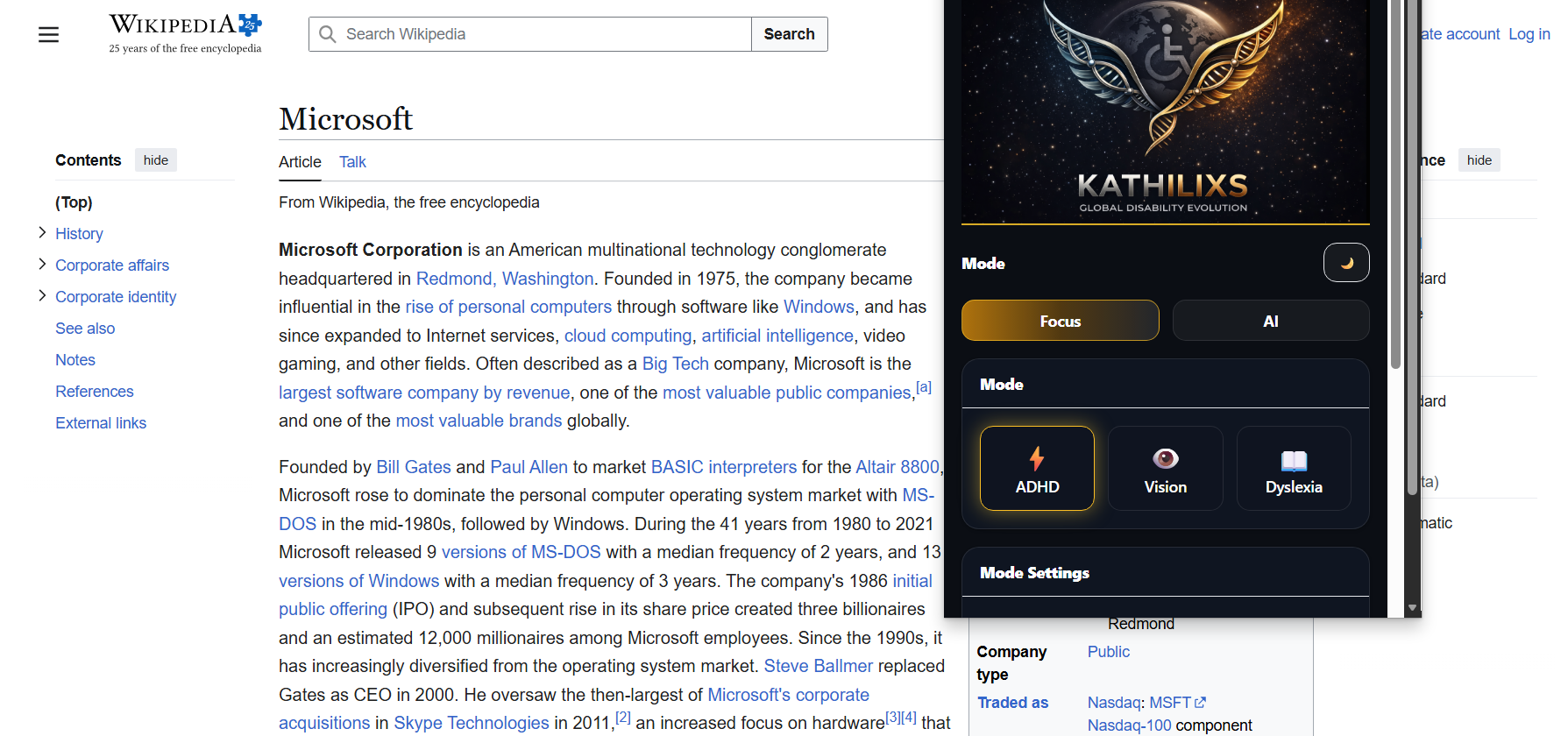Click footnote [2] reference
Screen dimensions: 1568x736
[623, 717]
